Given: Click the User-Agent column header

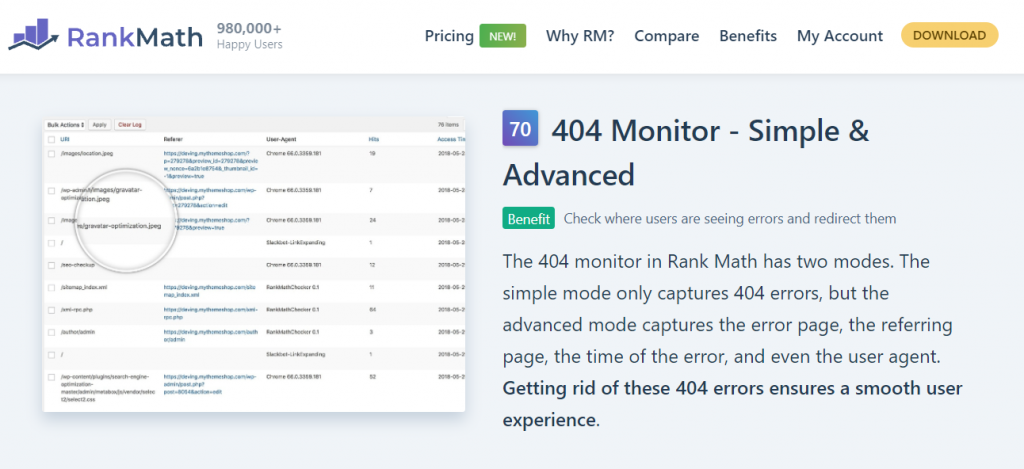Looking at the screenshot, I should 282,139.
